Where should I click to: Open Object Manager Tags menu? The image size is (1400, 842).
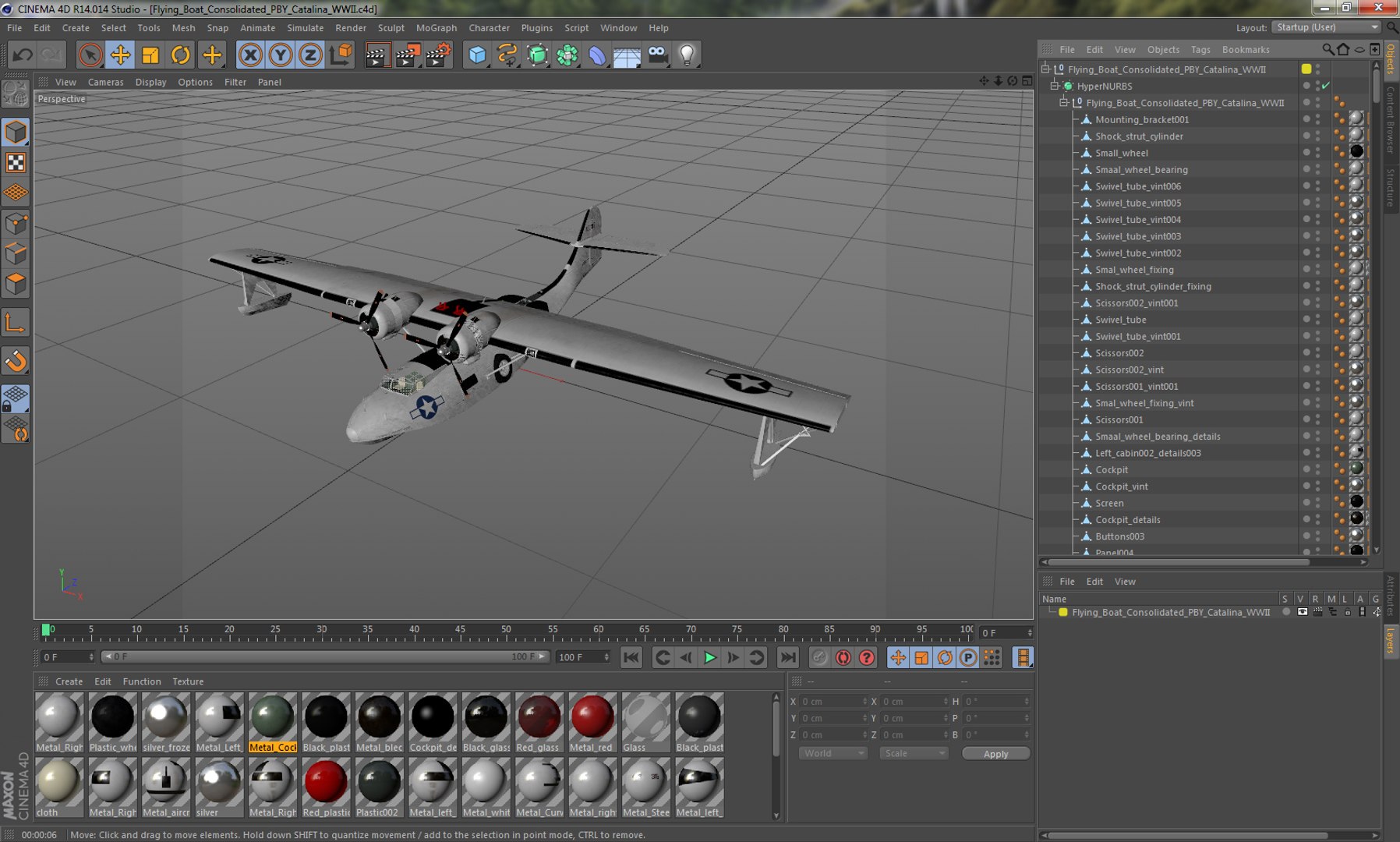point(1200,49)
